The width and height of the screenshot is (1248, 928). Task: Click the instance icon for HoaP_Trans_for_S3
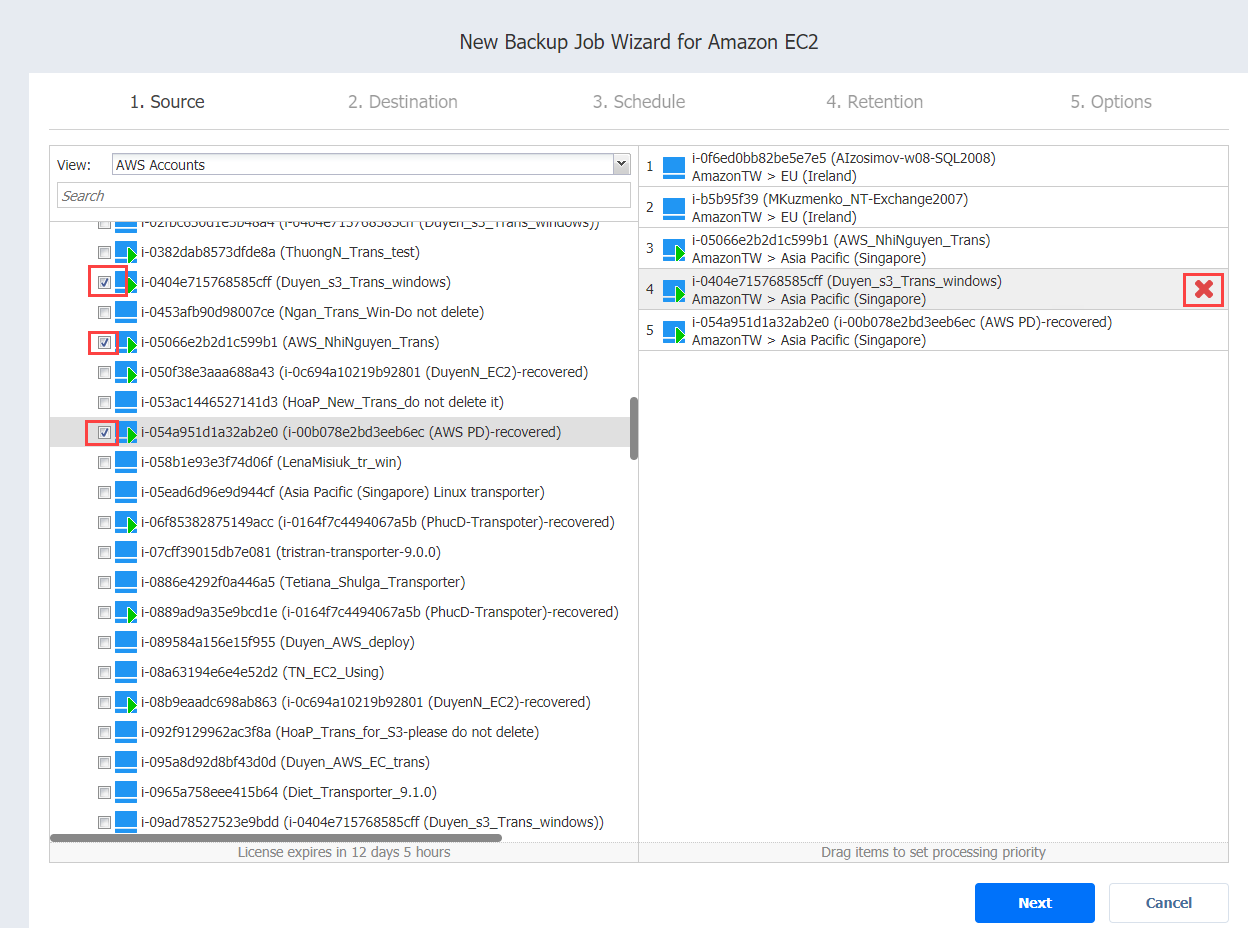point(126,732)
